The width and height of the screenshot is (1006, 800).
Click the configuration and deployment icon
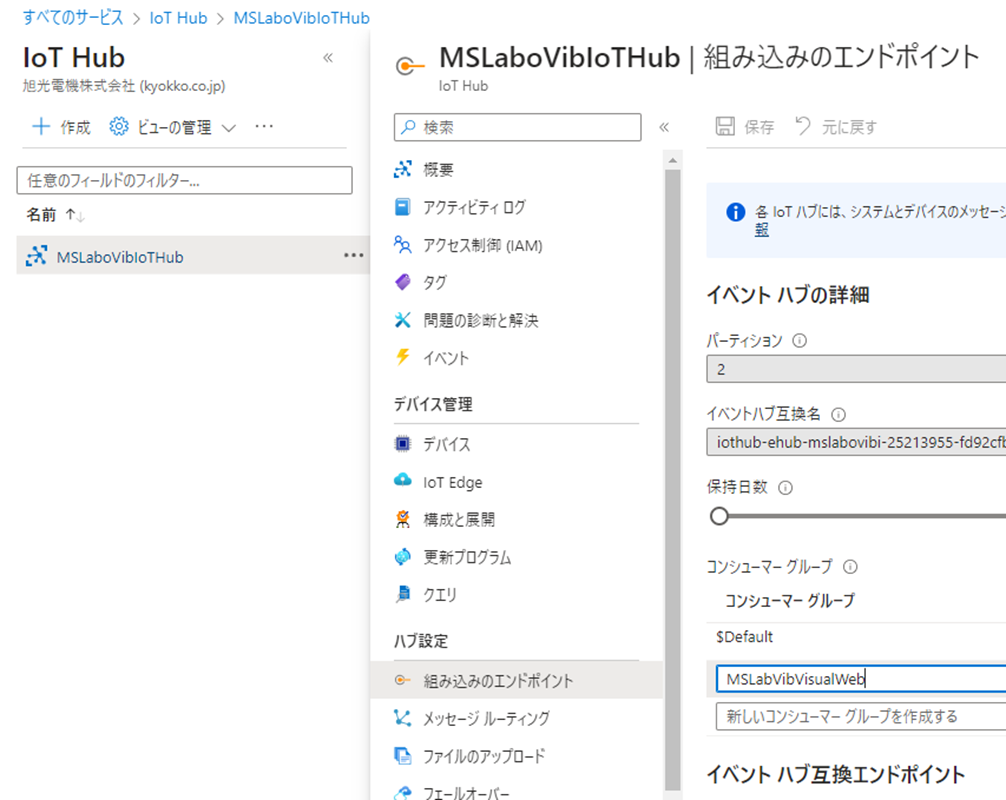click(402, 518)
